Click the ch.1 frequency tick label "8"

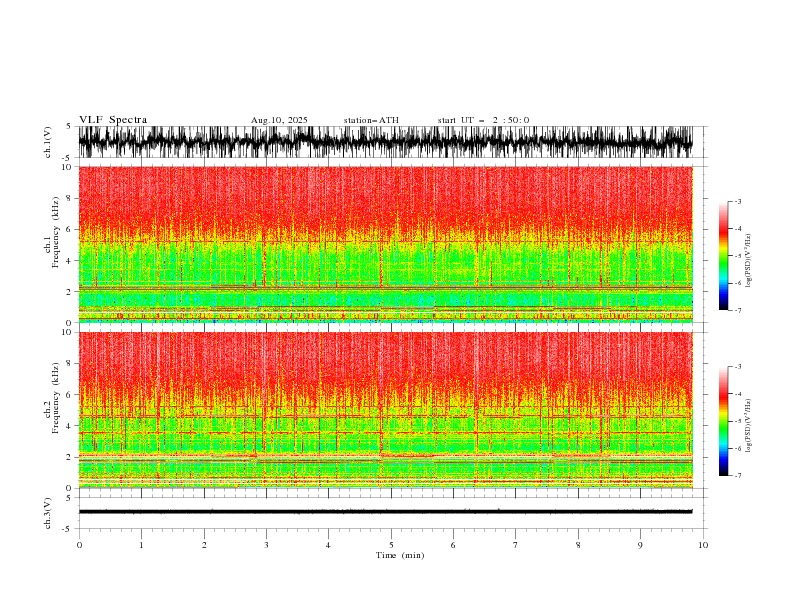pos(70,198)
